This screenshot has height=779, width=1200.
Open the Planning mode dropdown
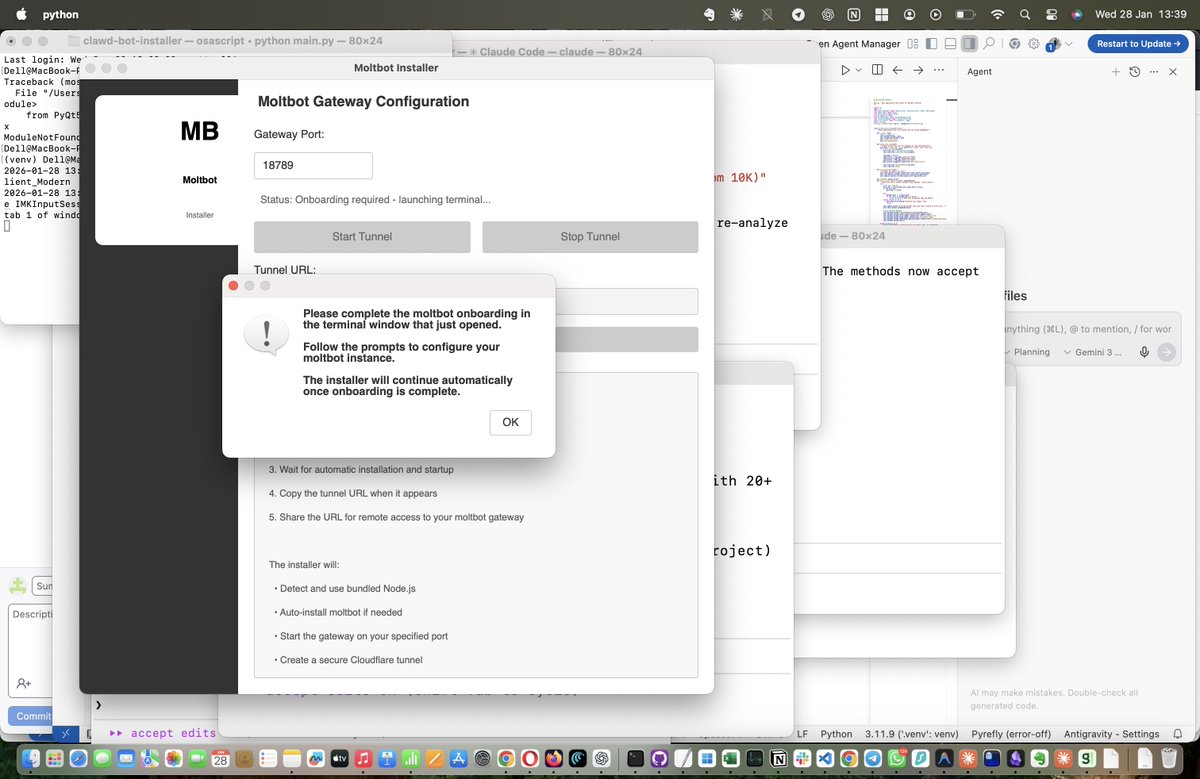(x=1026, y=352)
